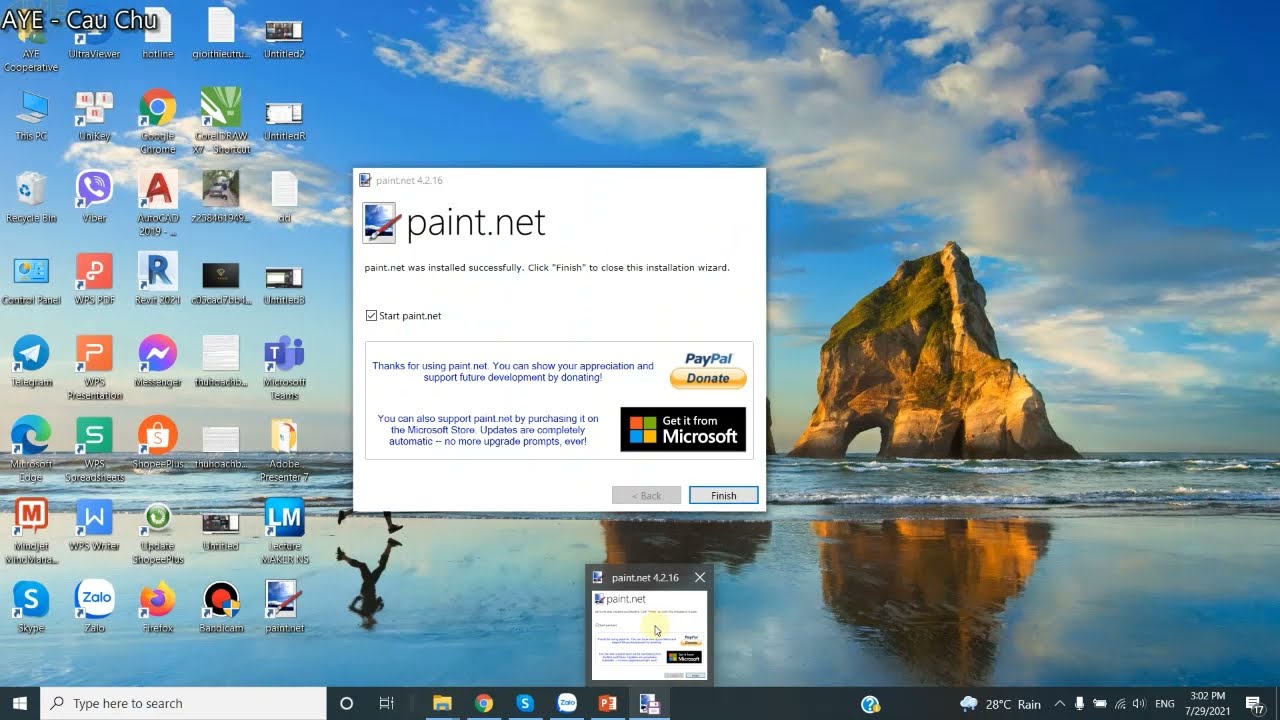Select the WPS Writer desktop icon
The image size is (1280, 720).
[x=94, y=525]
